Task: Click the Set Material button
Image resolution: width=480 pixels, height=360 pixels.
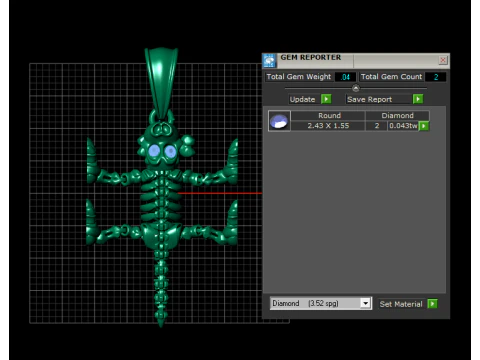Action: [x=401, y=304]
